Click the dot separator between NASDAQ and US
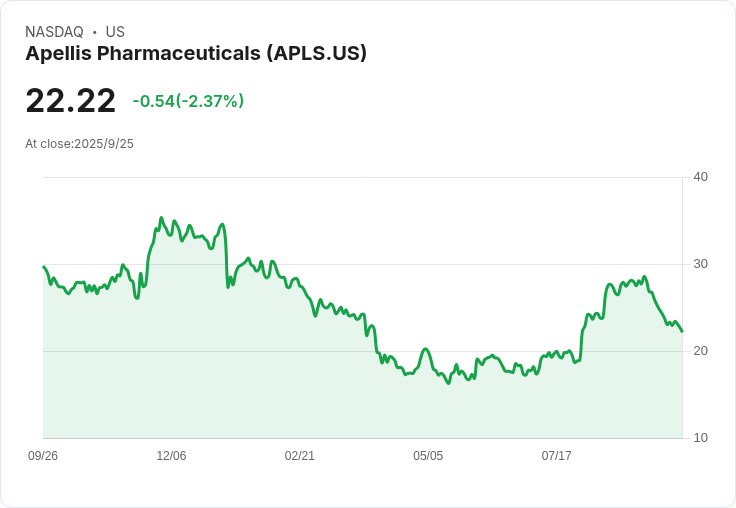 (x=95, y=32)
